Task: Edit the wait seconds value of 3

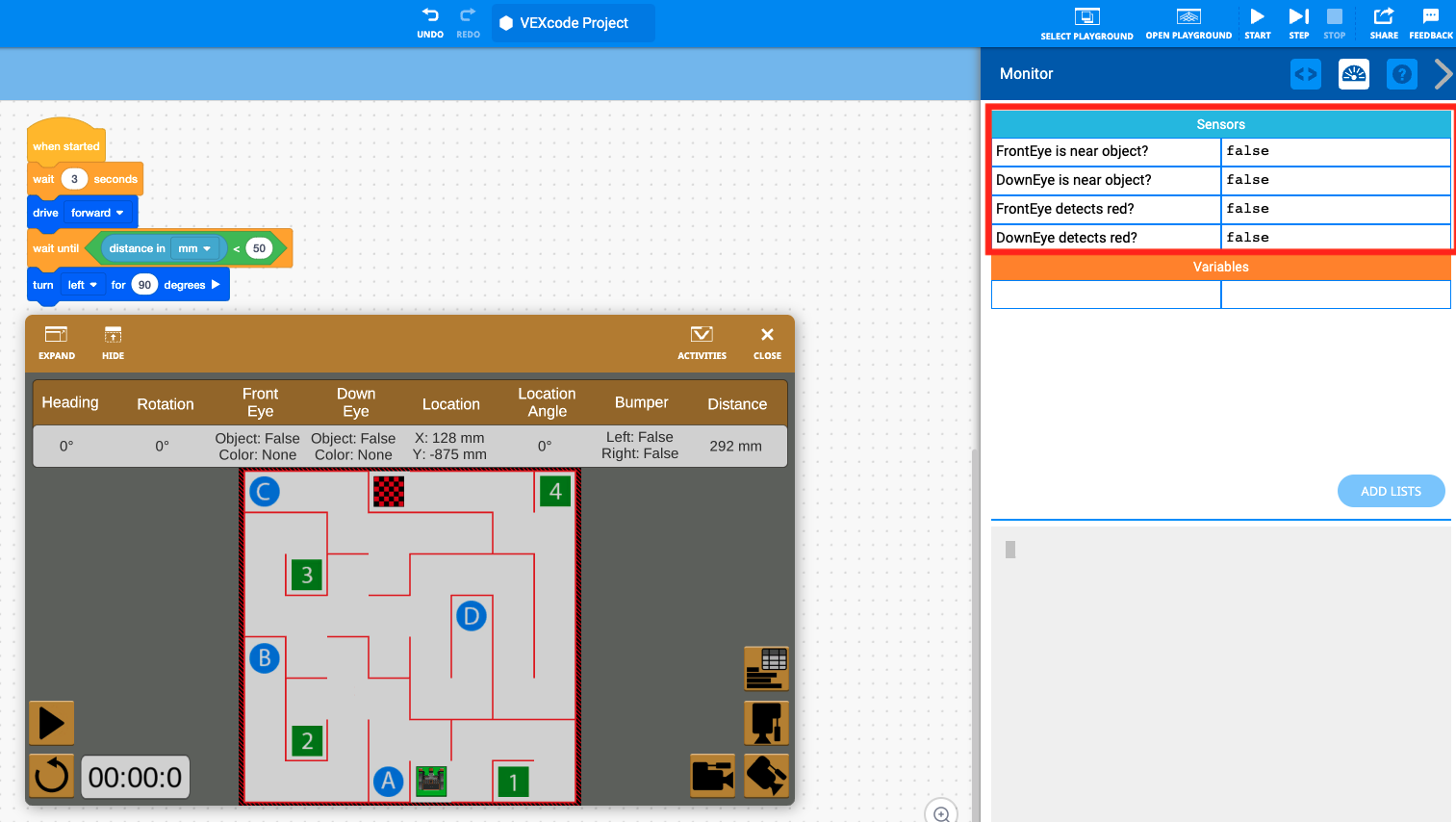Action: pos(74,178)
